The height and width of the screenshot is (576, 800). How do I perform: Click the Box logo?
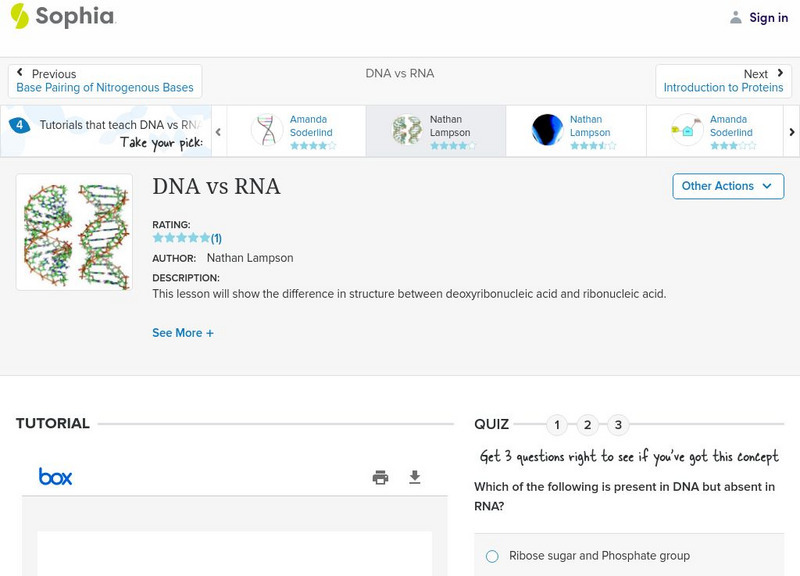[x=56, y=477]
